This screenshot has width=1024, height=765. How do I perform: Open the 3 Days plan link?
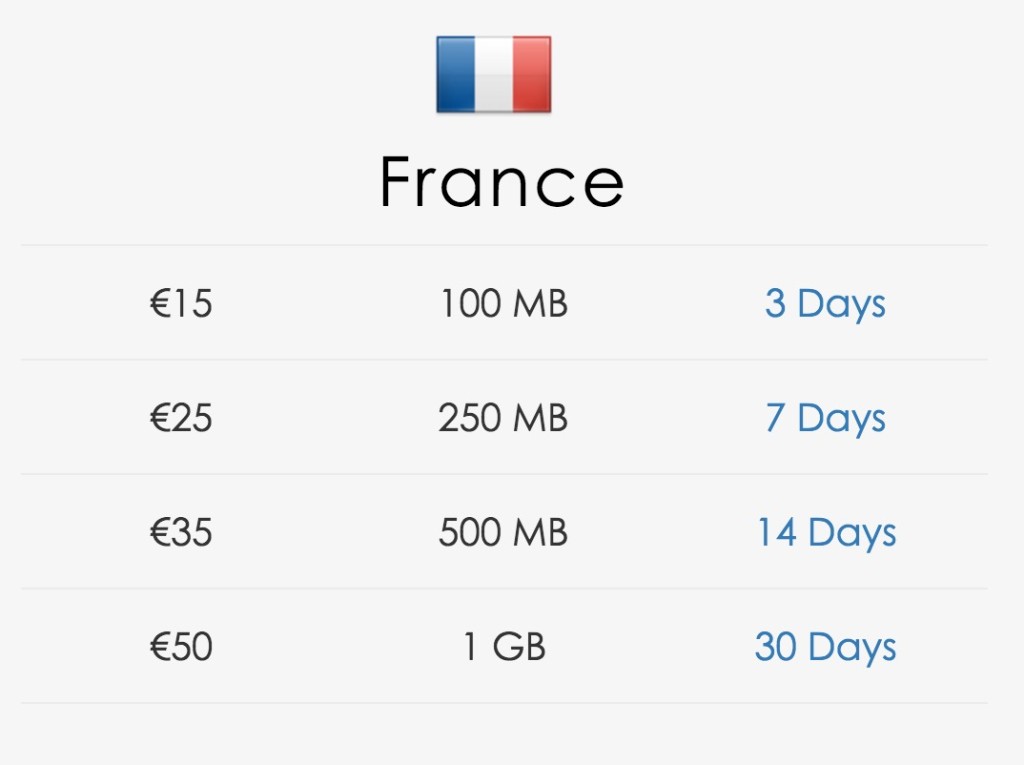coord(825,304)
